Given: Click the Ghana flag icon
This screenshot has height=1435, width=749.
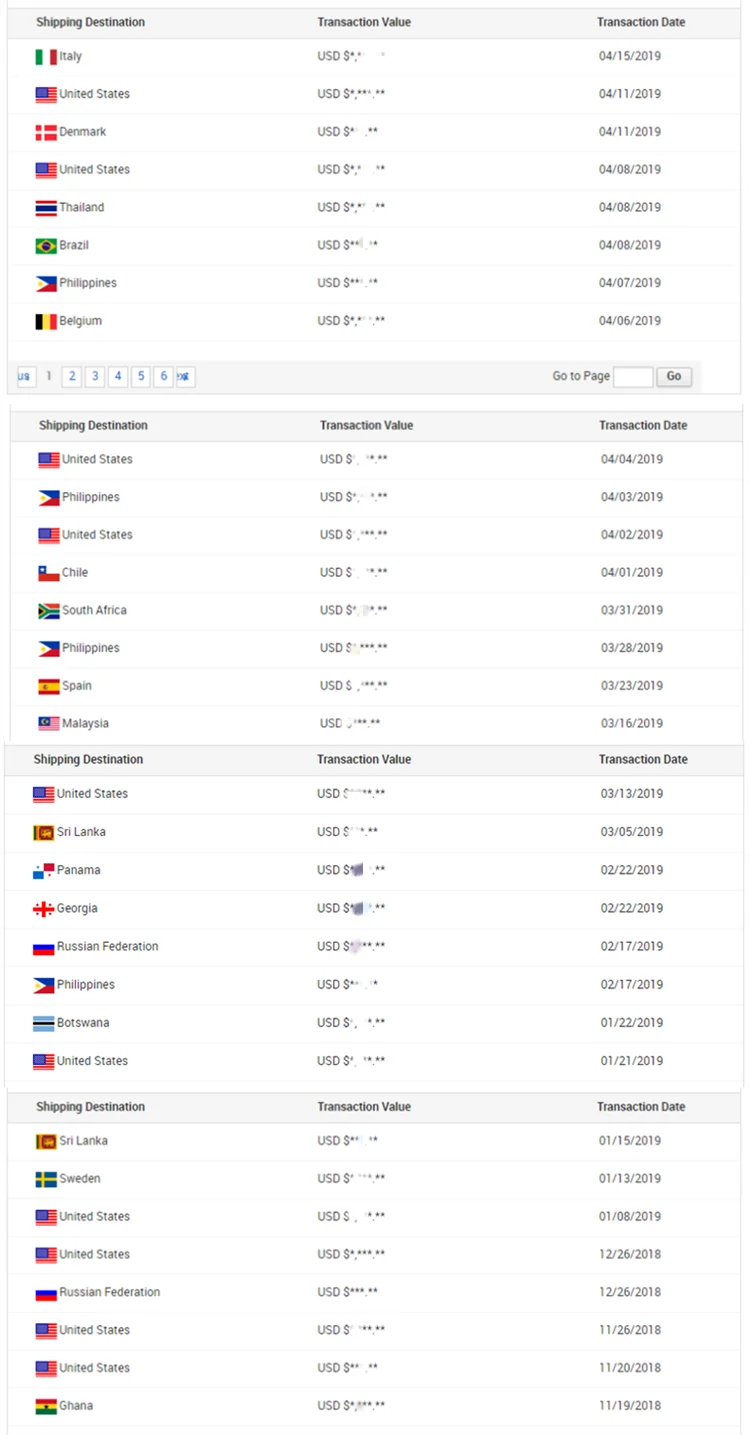Looking at the screenshot, I should coord(46,1406).
